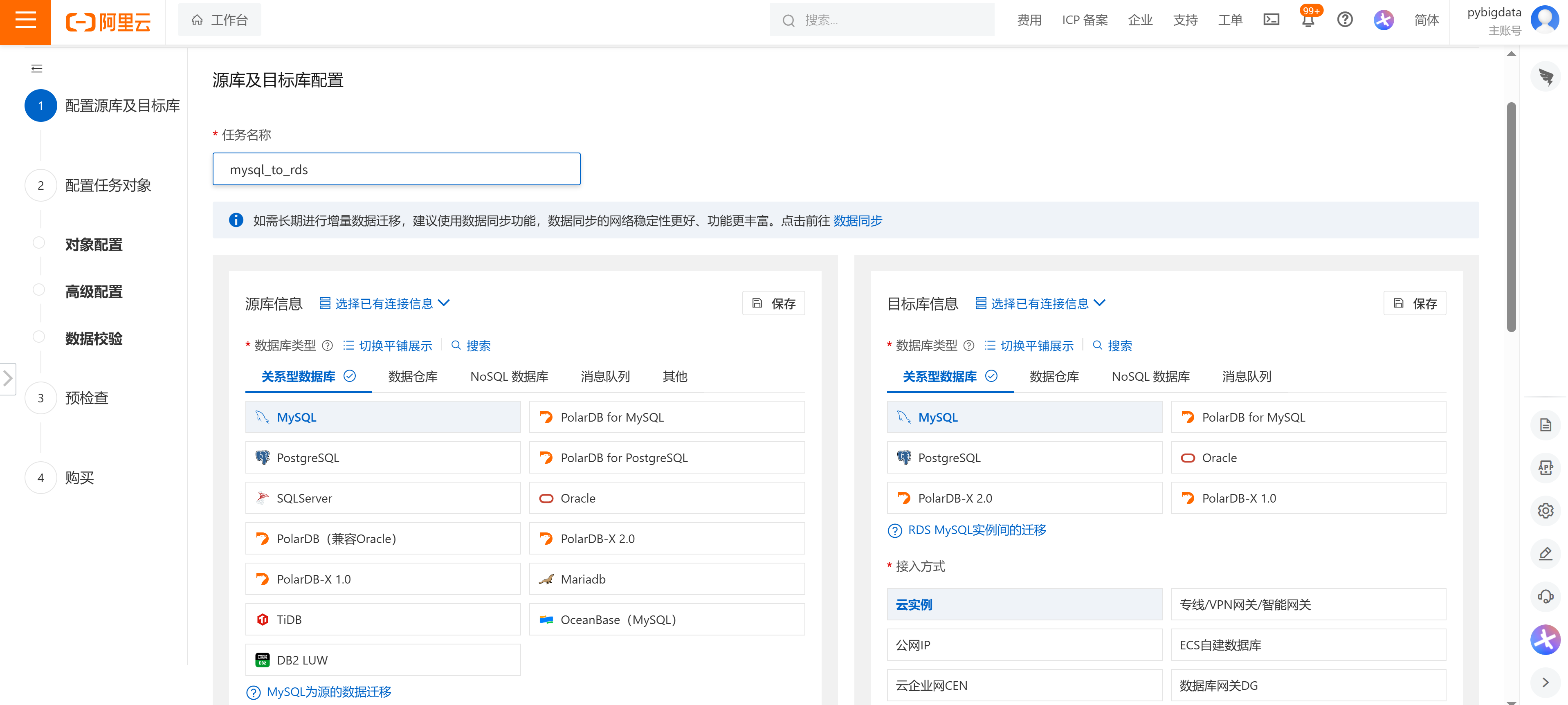The image size is (1568, 705).
Task: Switch to source 消息队列 tab
Action: pos(605,377)
